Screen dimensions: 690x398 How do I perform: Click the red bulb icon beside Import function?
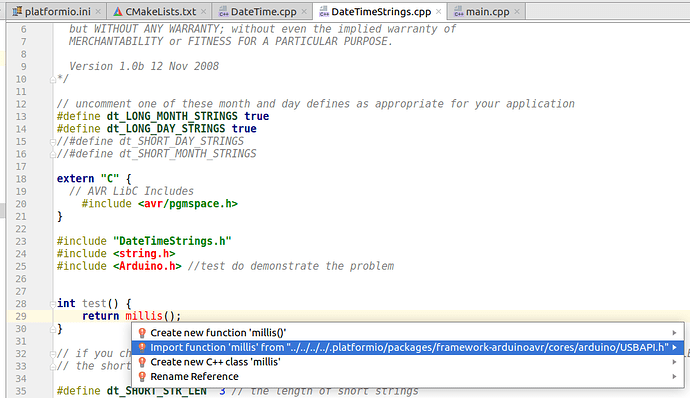pyautogui.click(x=142, y=347)
